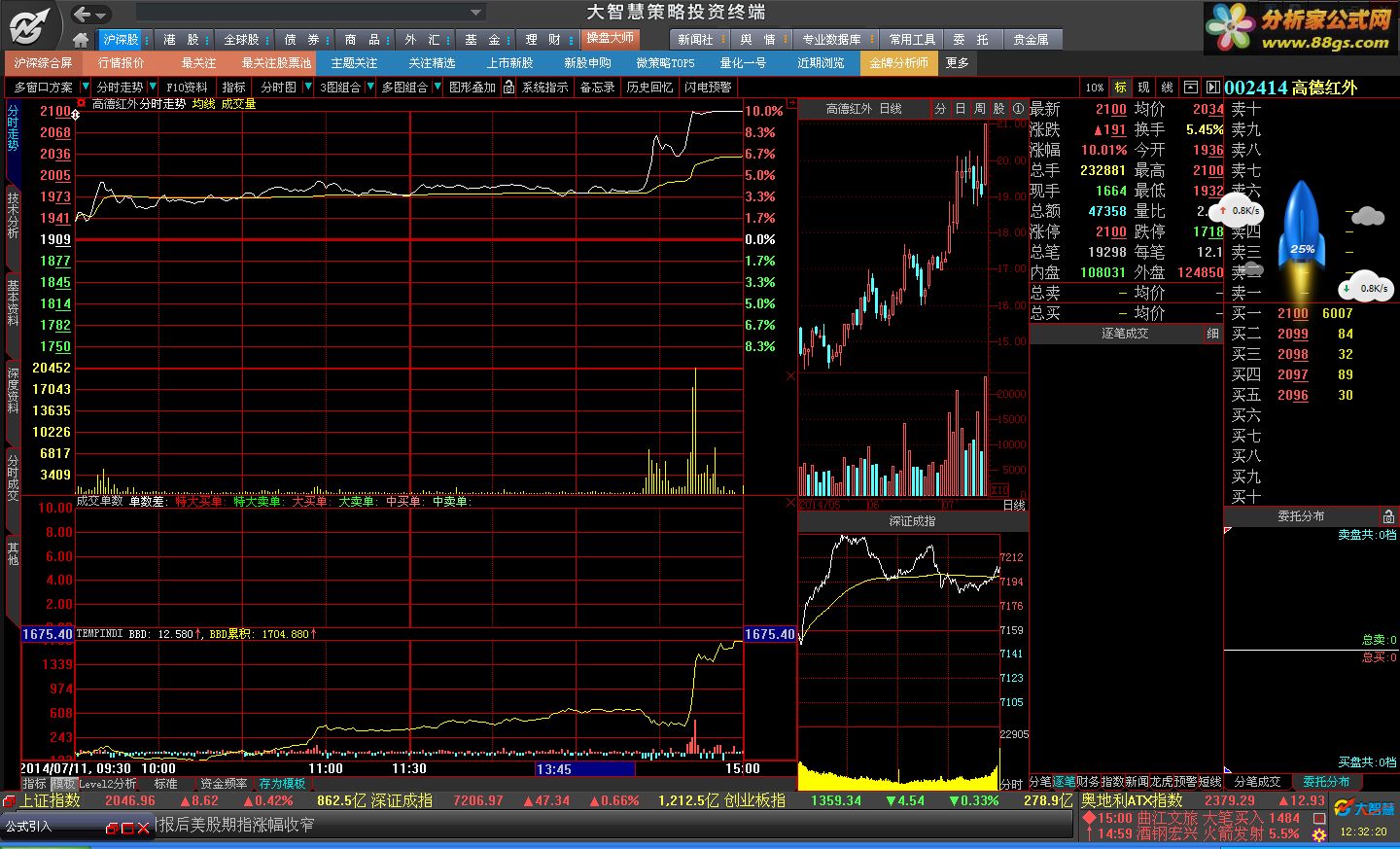Click the download speed 0.8K/s bubble
Image resolution: width=1400 pixels, height=849 pixels.
[x=1368, y=288]
